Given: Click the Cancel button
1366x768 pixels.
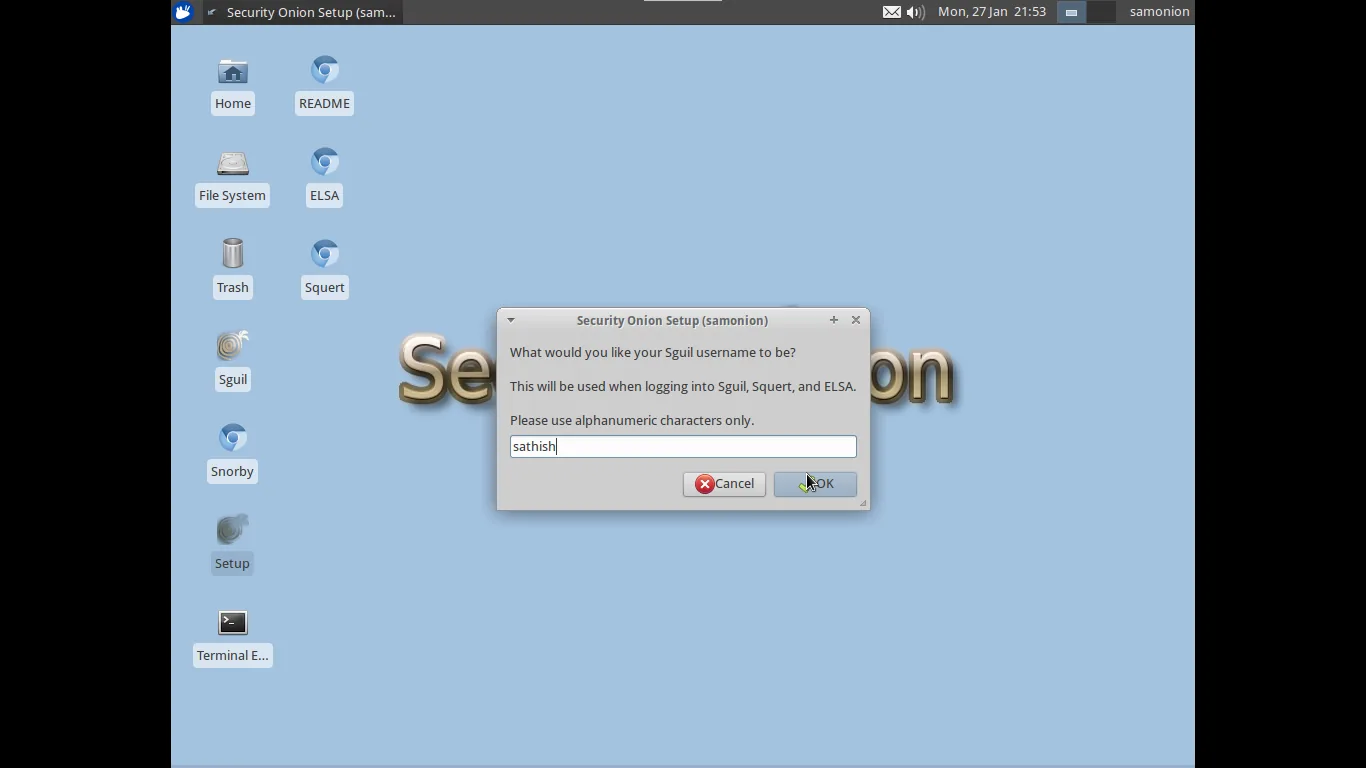Looking at the screenshot, I should pyautogui.click(x=724, y=484).
